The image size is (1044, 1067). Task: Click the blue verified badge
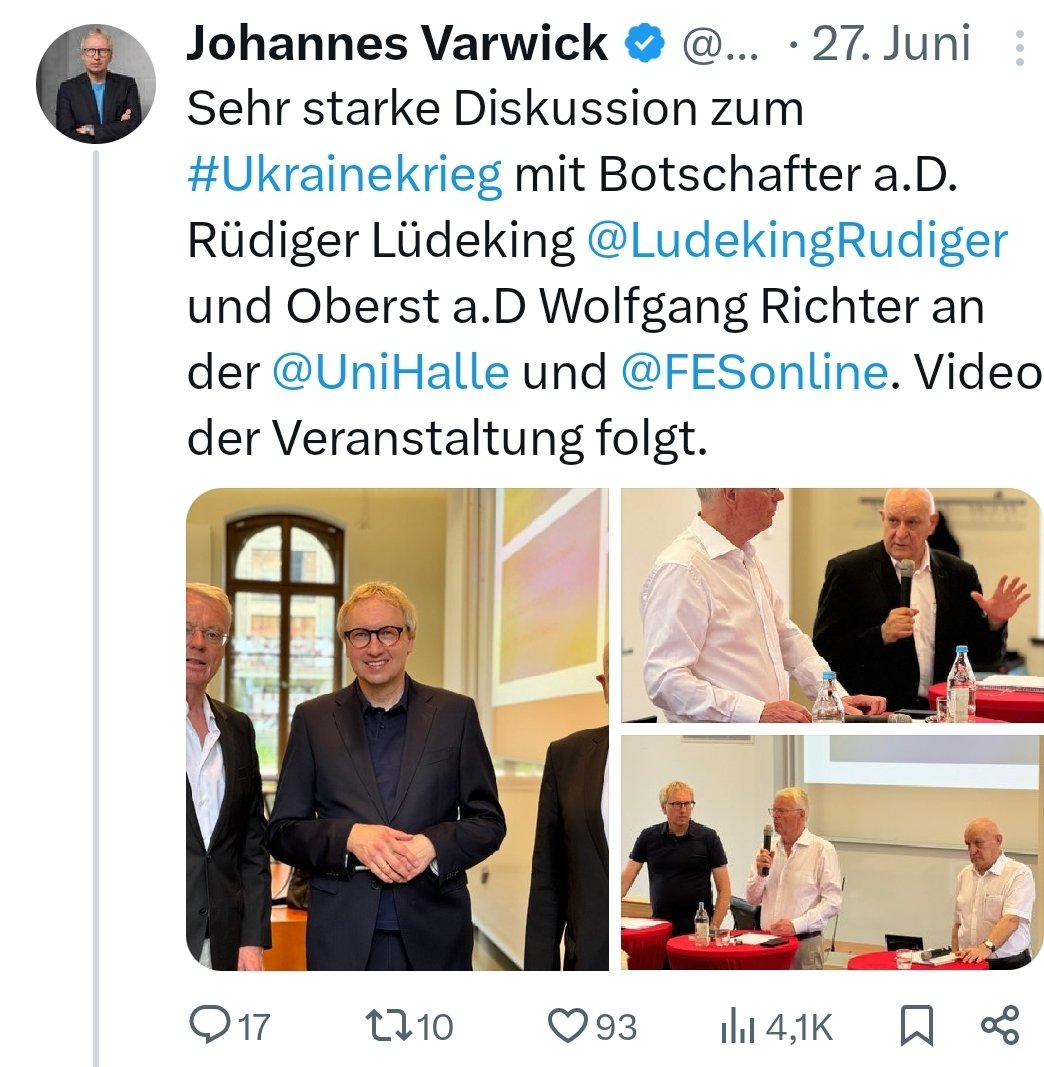645,44
